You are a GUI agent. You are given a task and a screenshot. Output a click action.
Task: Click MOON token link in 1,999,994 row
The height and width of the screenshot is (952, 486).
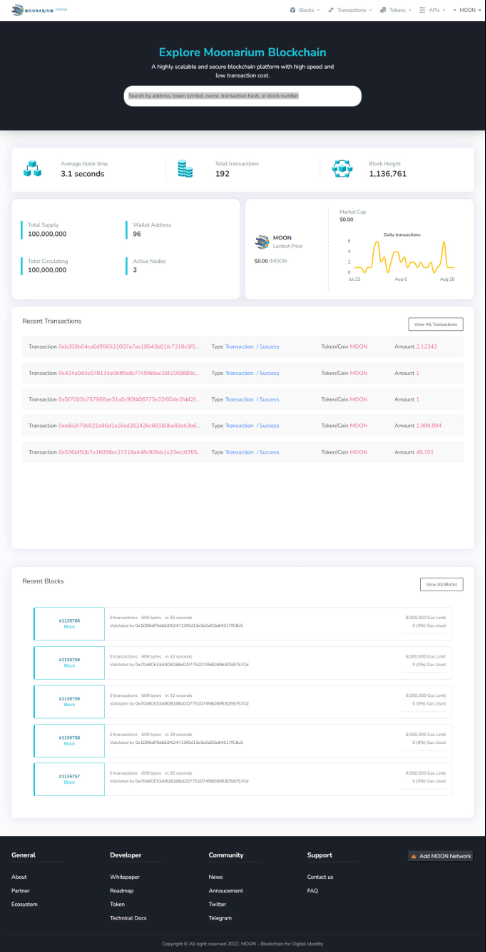(x=358, y=426)
